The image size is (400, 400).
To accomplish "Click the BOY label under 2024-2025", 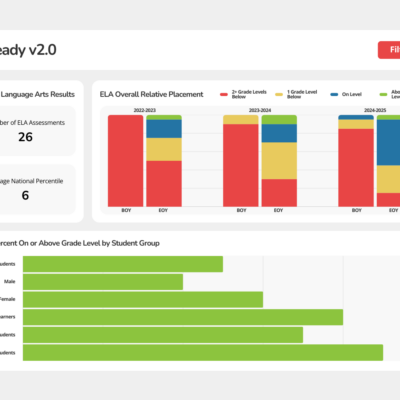I will [x=357, y=210].
